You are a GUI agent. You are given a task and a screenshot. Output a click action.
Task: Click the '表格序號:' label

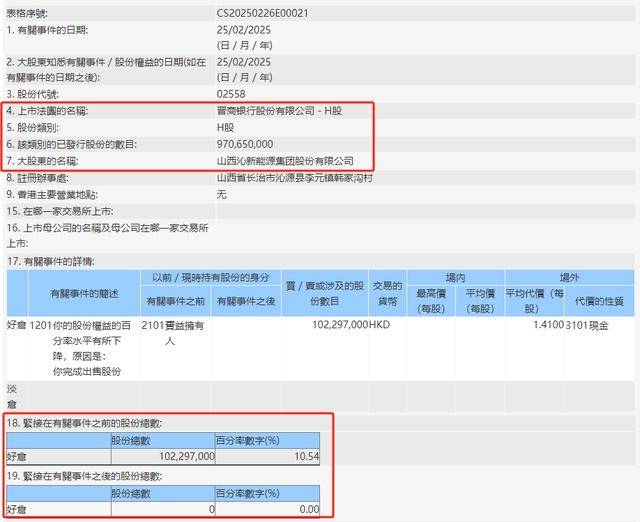[27, 13]
